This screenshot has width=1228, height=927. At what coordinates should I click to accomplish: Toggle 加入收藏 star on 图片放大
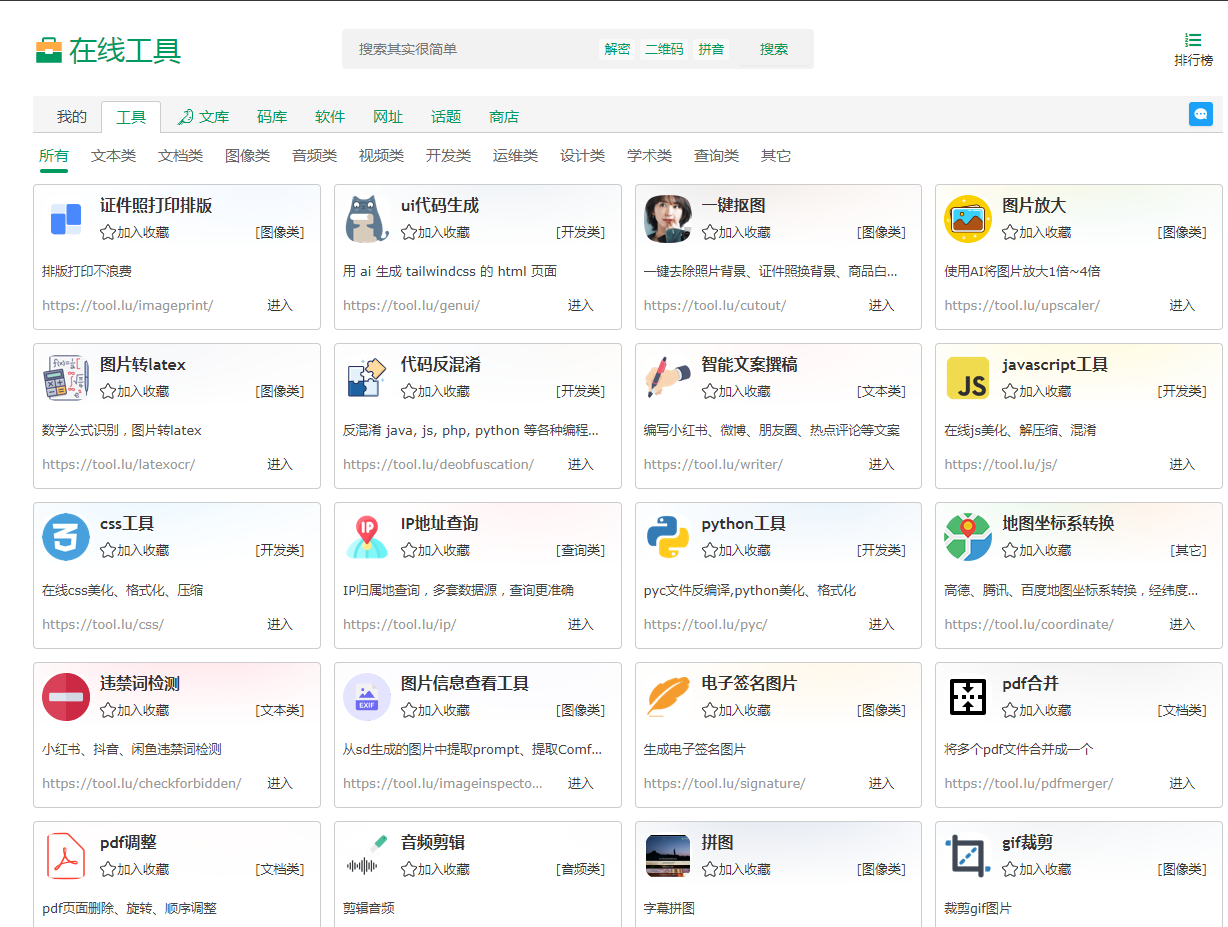[x=1009, y=232]
